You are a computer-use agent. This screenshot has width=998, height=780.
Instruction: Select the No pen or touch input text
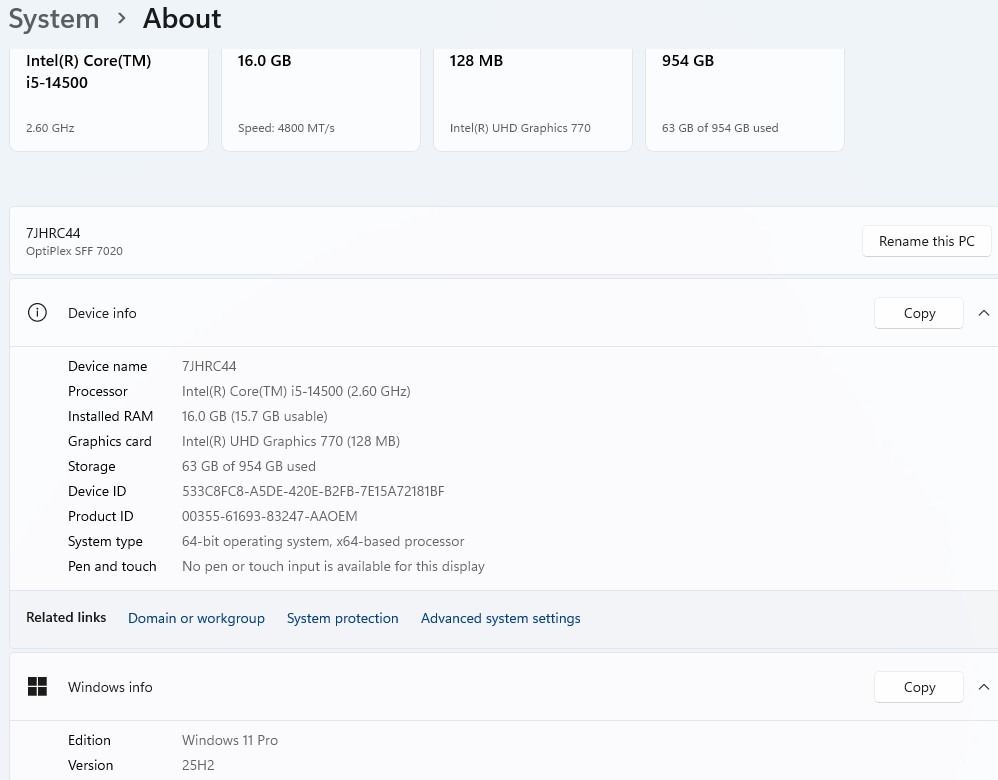333,566
